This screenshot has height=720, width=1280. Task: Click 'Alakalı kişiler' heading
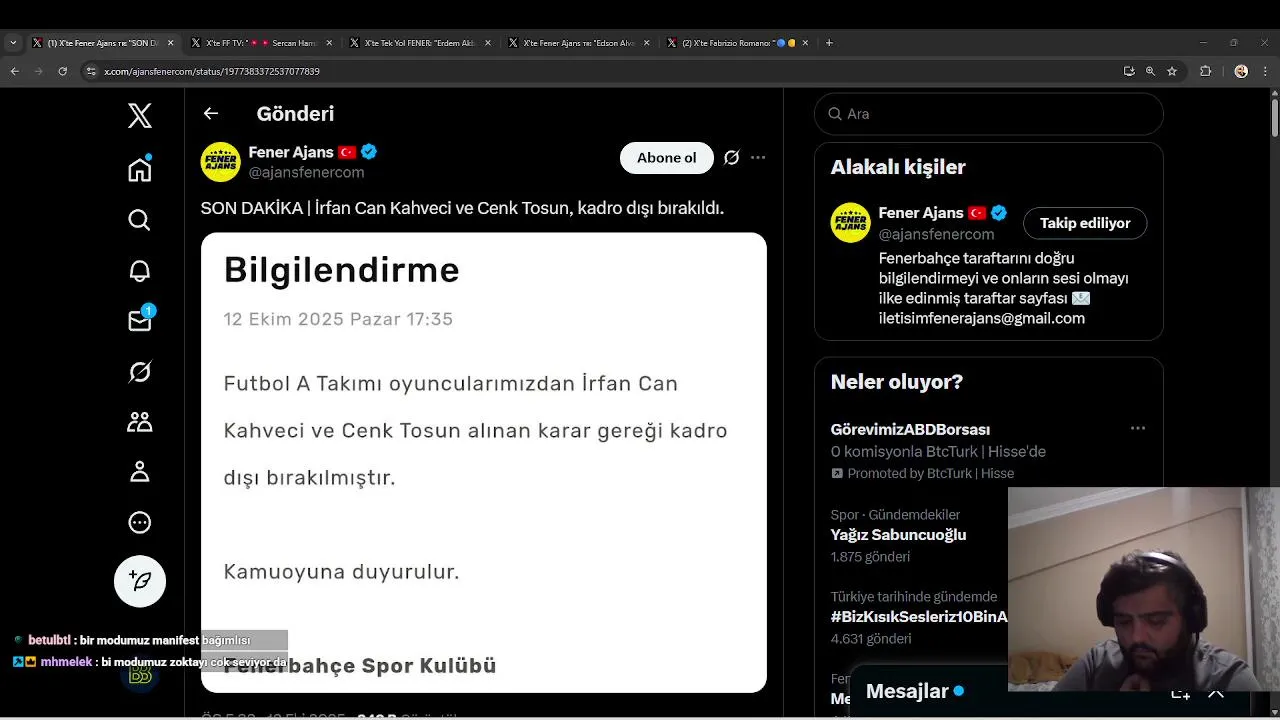pyautogui.click(x=898, y=167)
